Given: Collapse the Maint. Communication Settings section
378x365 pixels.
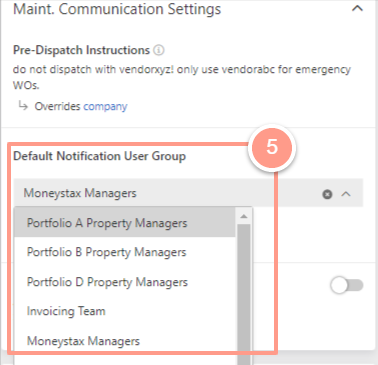Looking at the screenshot, I should point(357,9).
